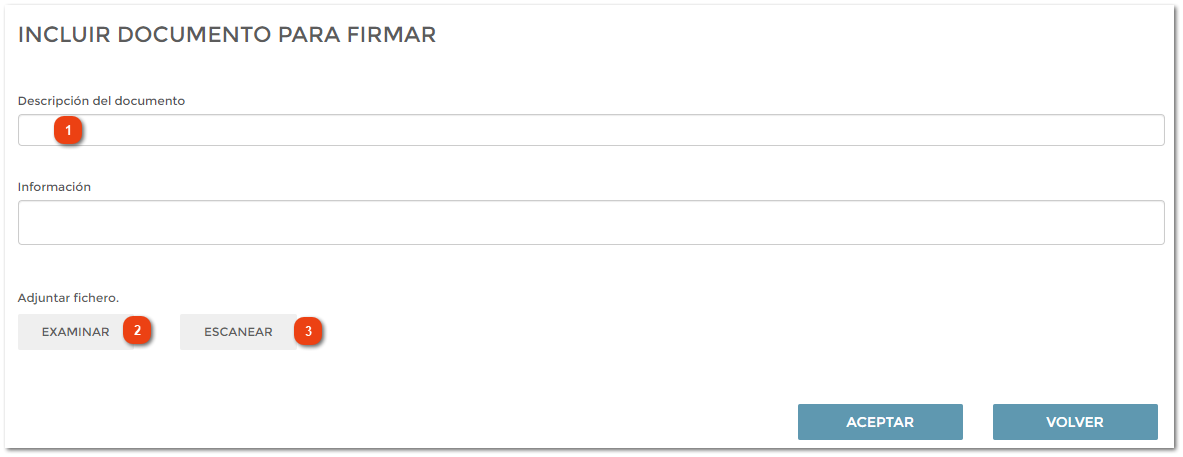The image size is (1183, 457).
Task: Click the red number 2 callout badge
Action: [x=137, y=331]
